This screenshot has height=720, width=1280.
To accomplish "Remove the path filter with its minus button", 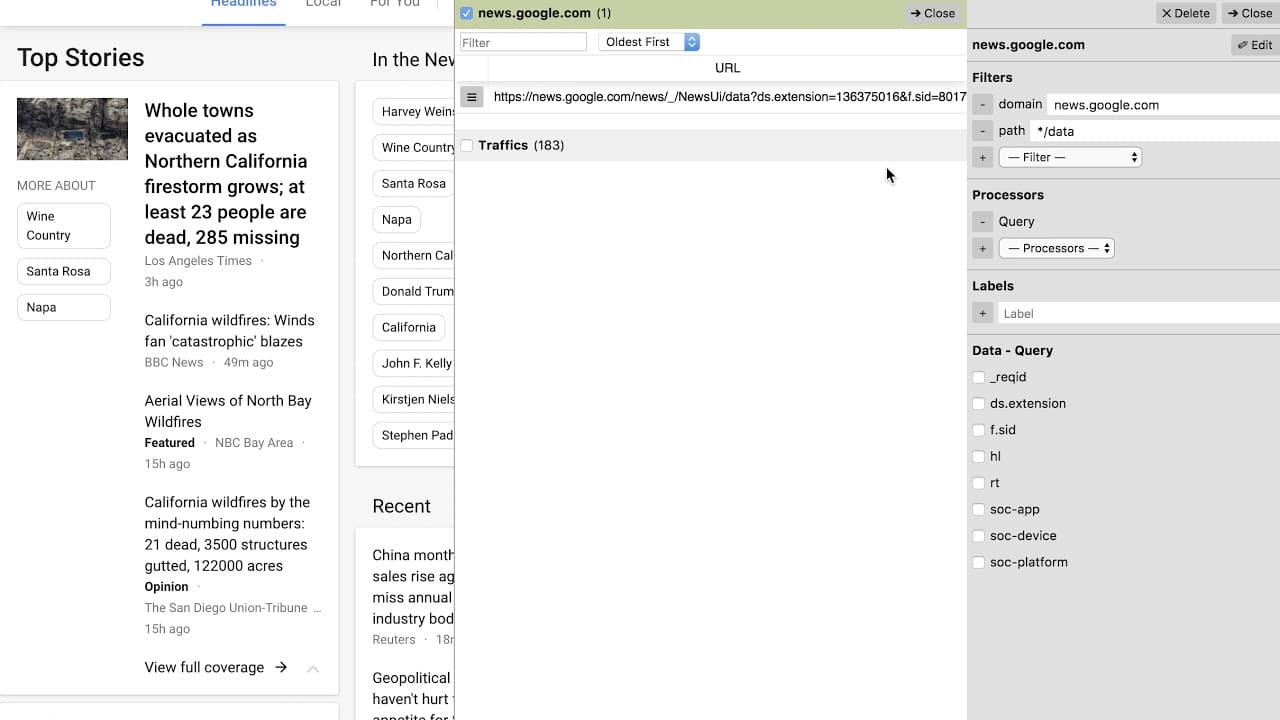I will tap(983, 131).
